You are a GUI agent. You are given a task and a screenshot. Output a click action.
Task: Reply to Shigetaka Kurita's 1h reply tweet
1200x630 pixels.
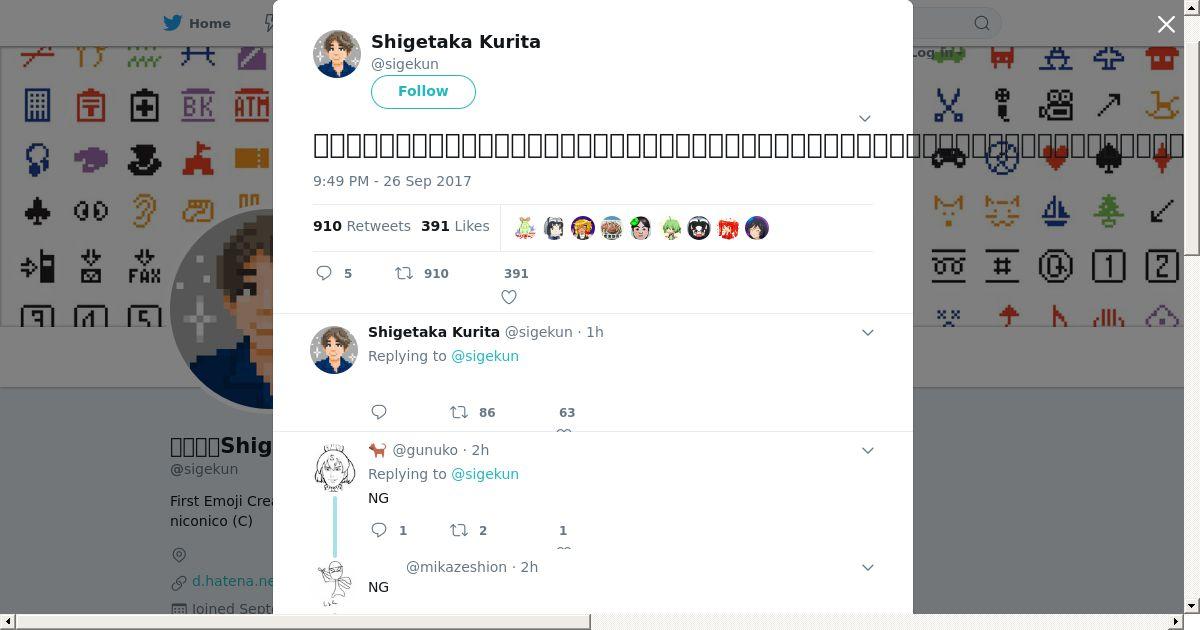point(379,412)
